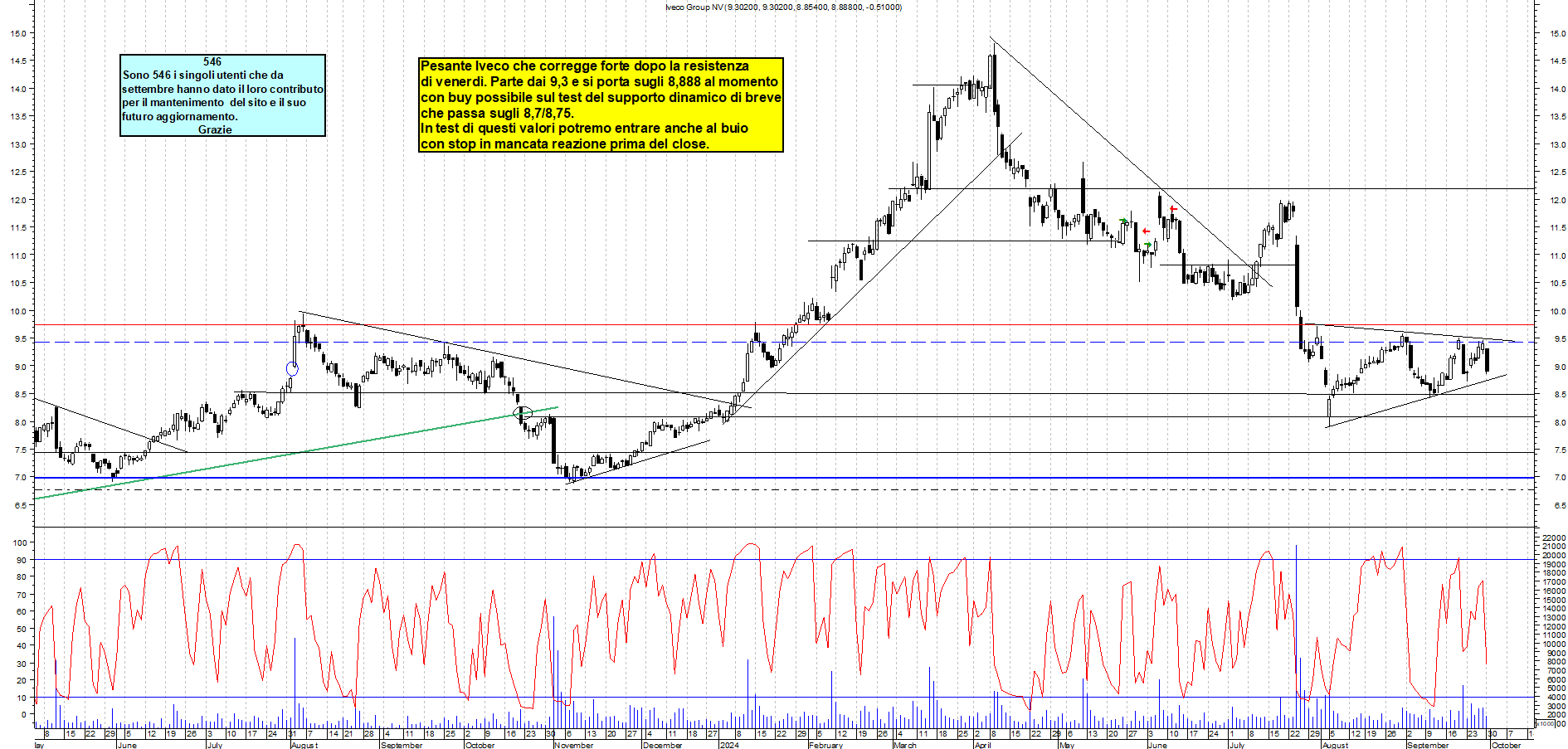Click line "In test di questi valori potremo entrare anche al buio"

click(584, 128)
